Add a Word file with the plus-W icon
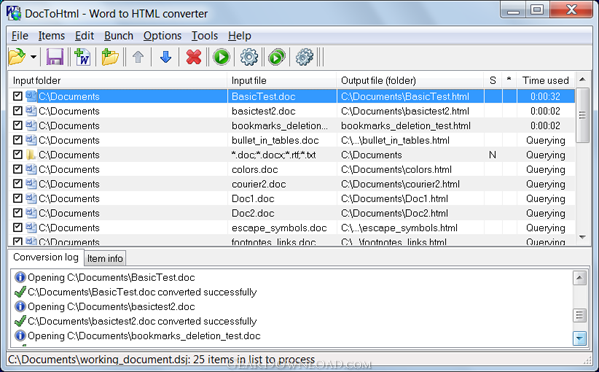The height and width of the screenshot is (372, 599). pos(83,57)
